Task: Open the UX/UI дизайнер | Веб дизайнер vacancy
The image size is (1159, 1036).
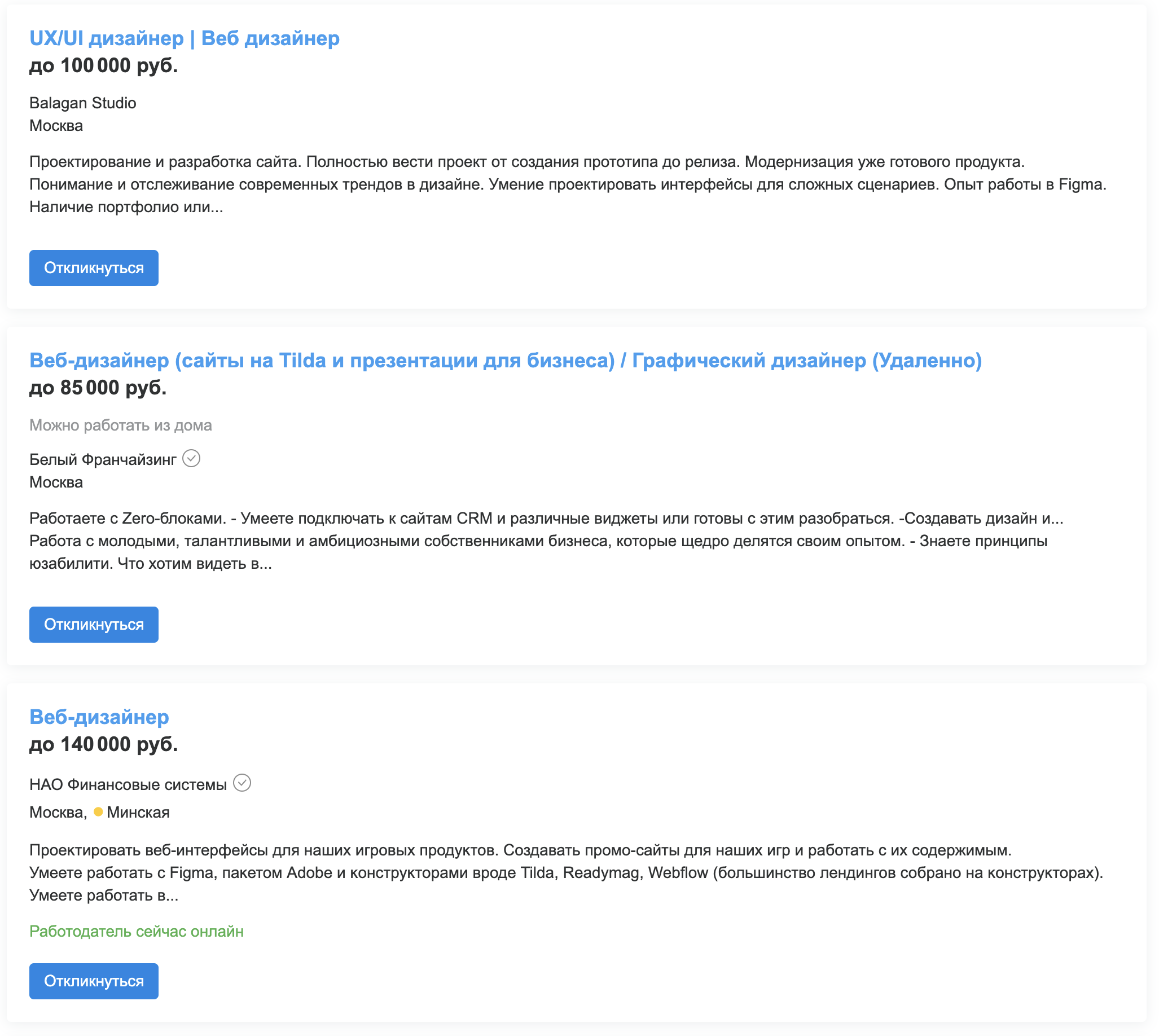Action: tap(185, 38)
